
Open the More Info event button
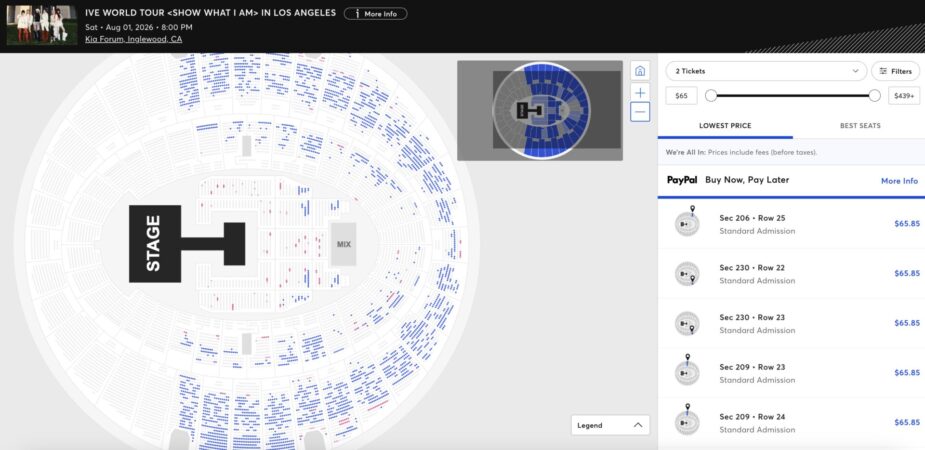coord(375,14)
